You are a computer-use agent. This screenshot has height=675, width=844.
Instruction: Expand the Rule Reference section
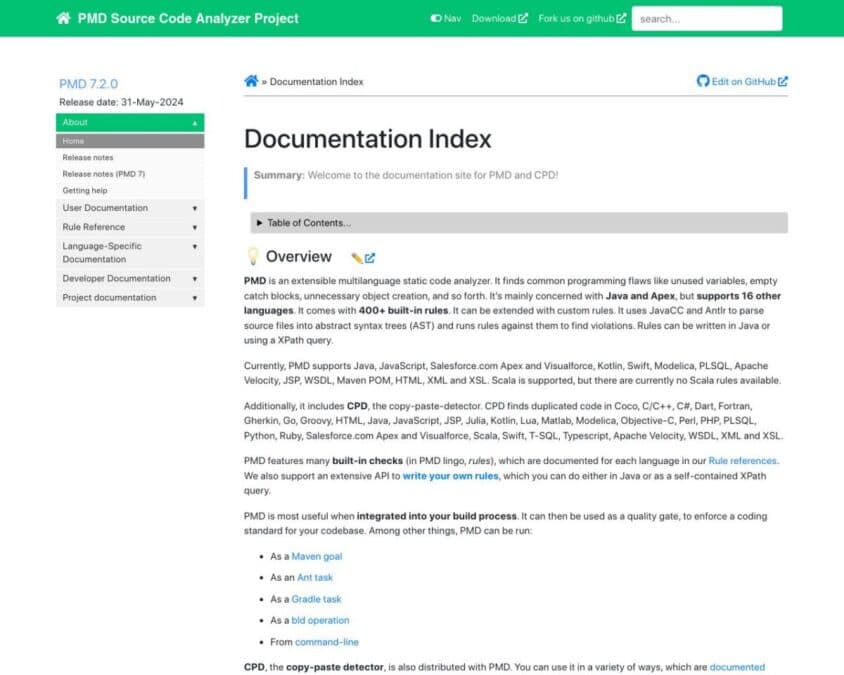point(130,227)
